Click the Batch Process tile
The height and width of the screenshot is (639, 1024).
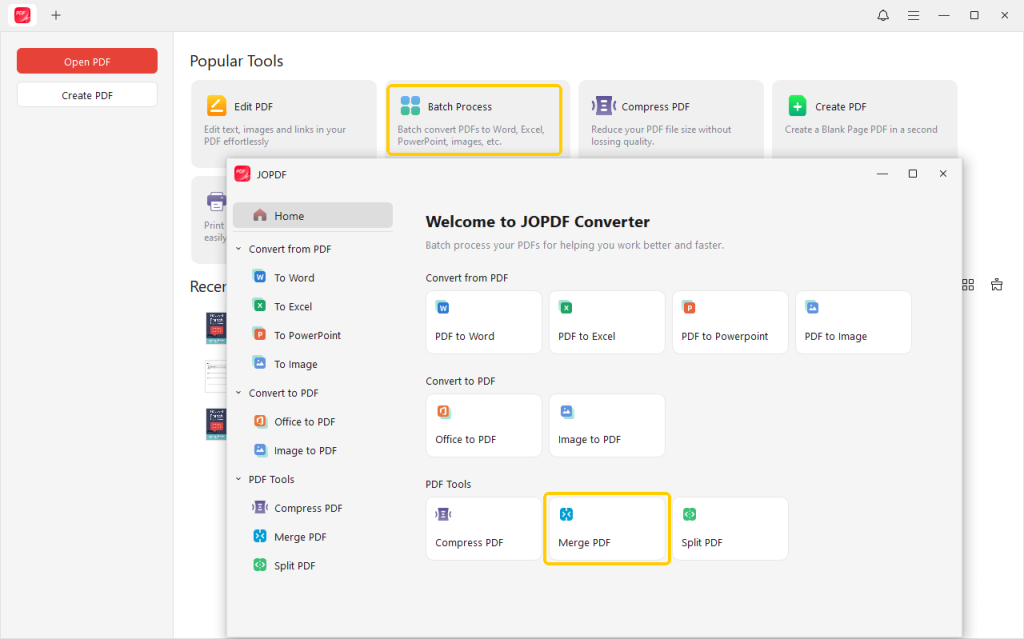tap(474, 119)
